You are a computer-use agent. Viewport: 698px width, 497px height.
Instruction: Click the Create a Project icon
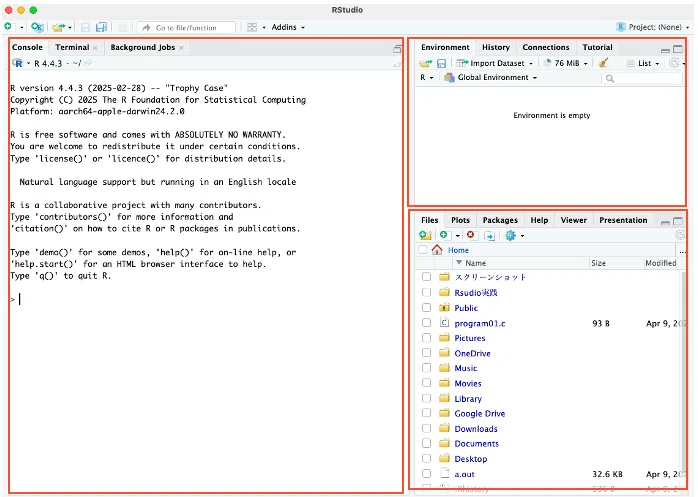point(37,27)
